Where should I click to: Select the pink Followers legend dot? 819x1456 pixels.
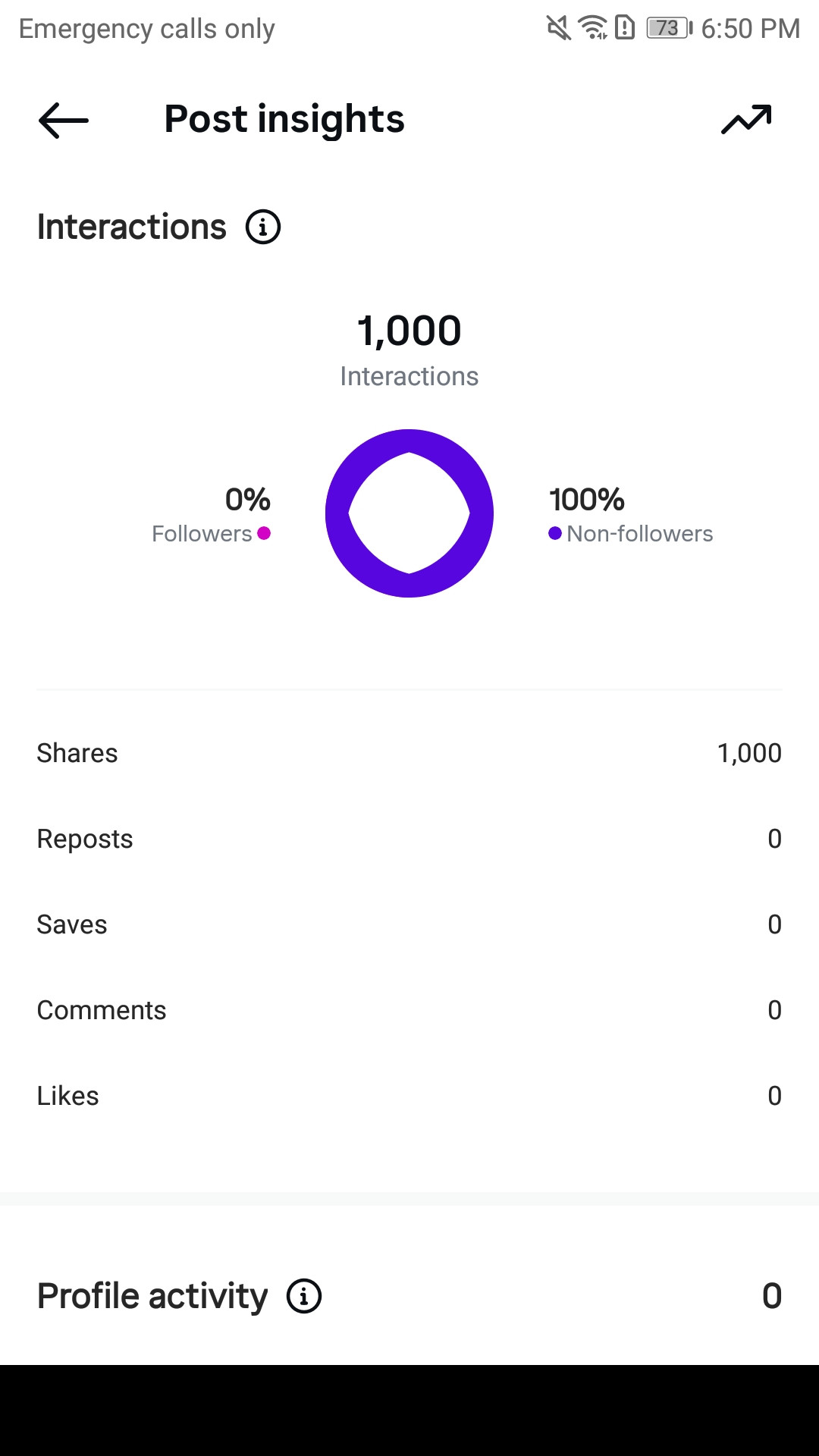point(264,533)
